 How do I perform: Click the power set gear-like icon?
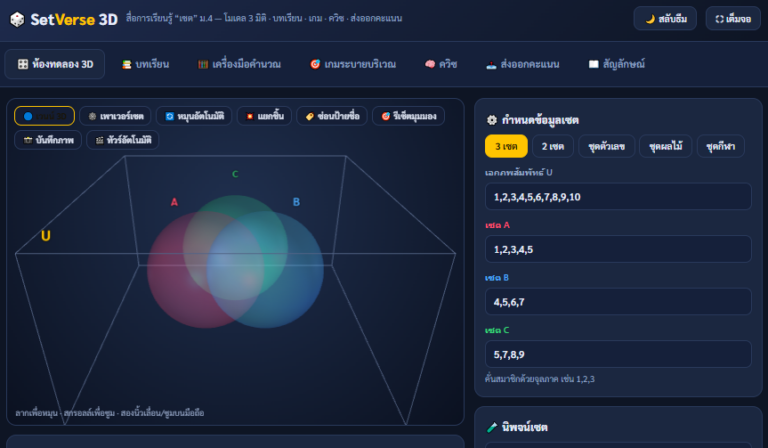(x=92, y=116)
